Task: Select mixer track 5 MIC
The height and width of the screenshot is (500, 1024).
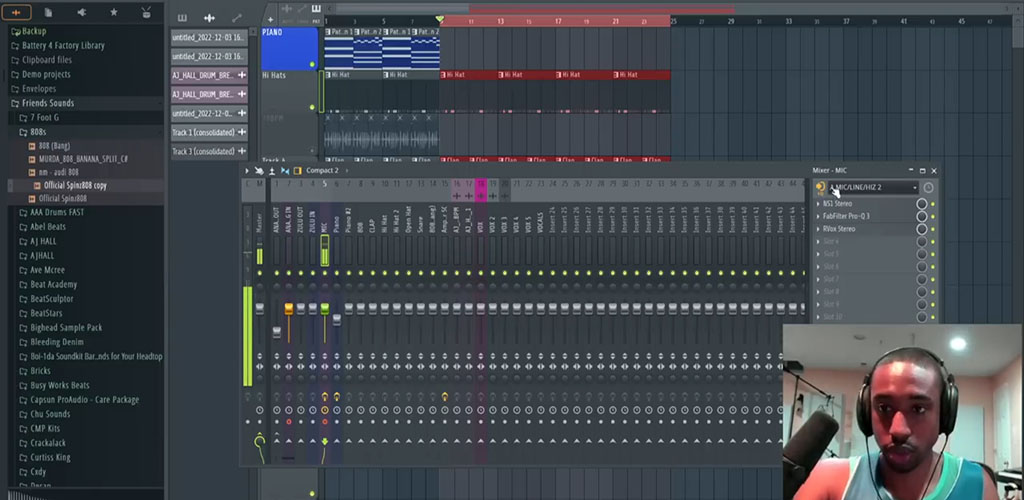Action: 325,225
